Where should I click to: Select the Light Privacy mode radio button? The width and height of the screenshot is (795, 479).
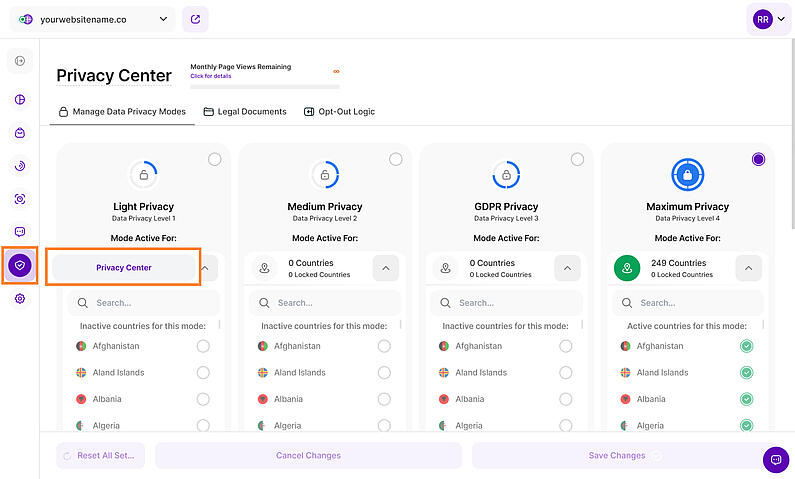[x=214, y=159]
